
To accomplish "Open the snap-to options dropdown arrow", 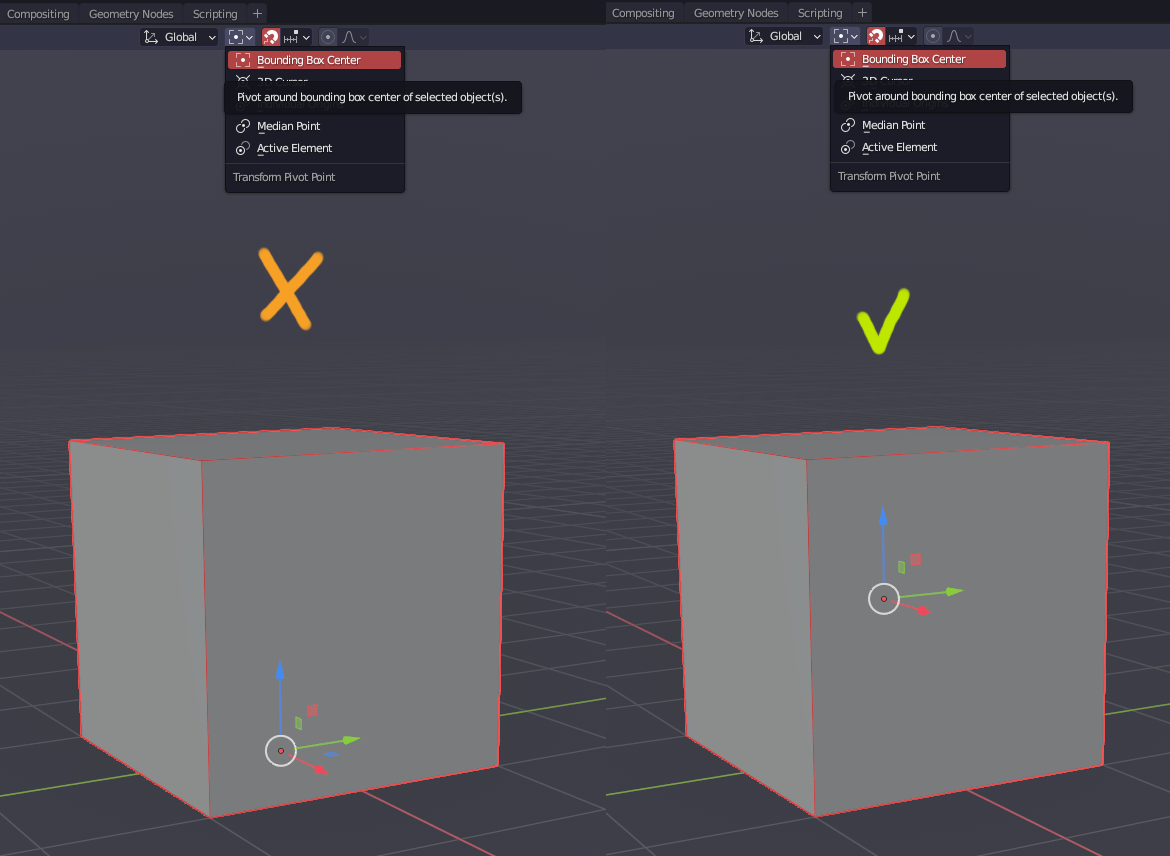I will click(x=306, y=36).
